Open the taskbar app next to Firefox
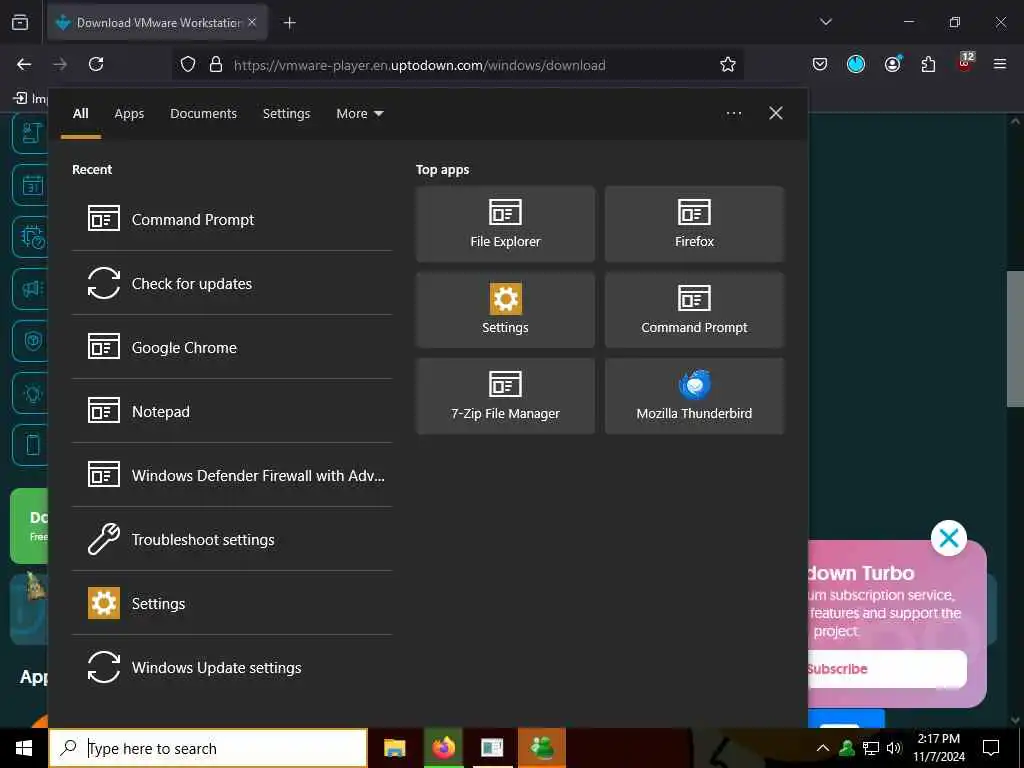 [x=492, y=748]
